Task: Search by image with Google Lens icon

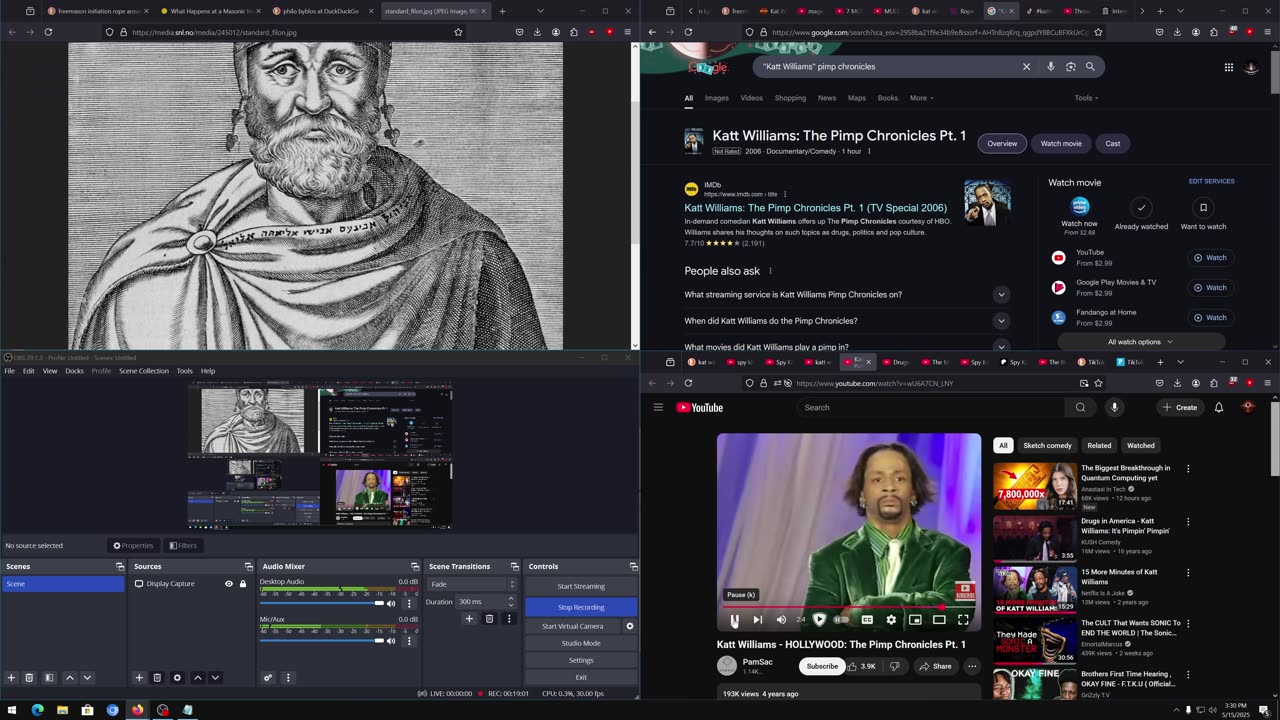Action: tap(1071, 67)
